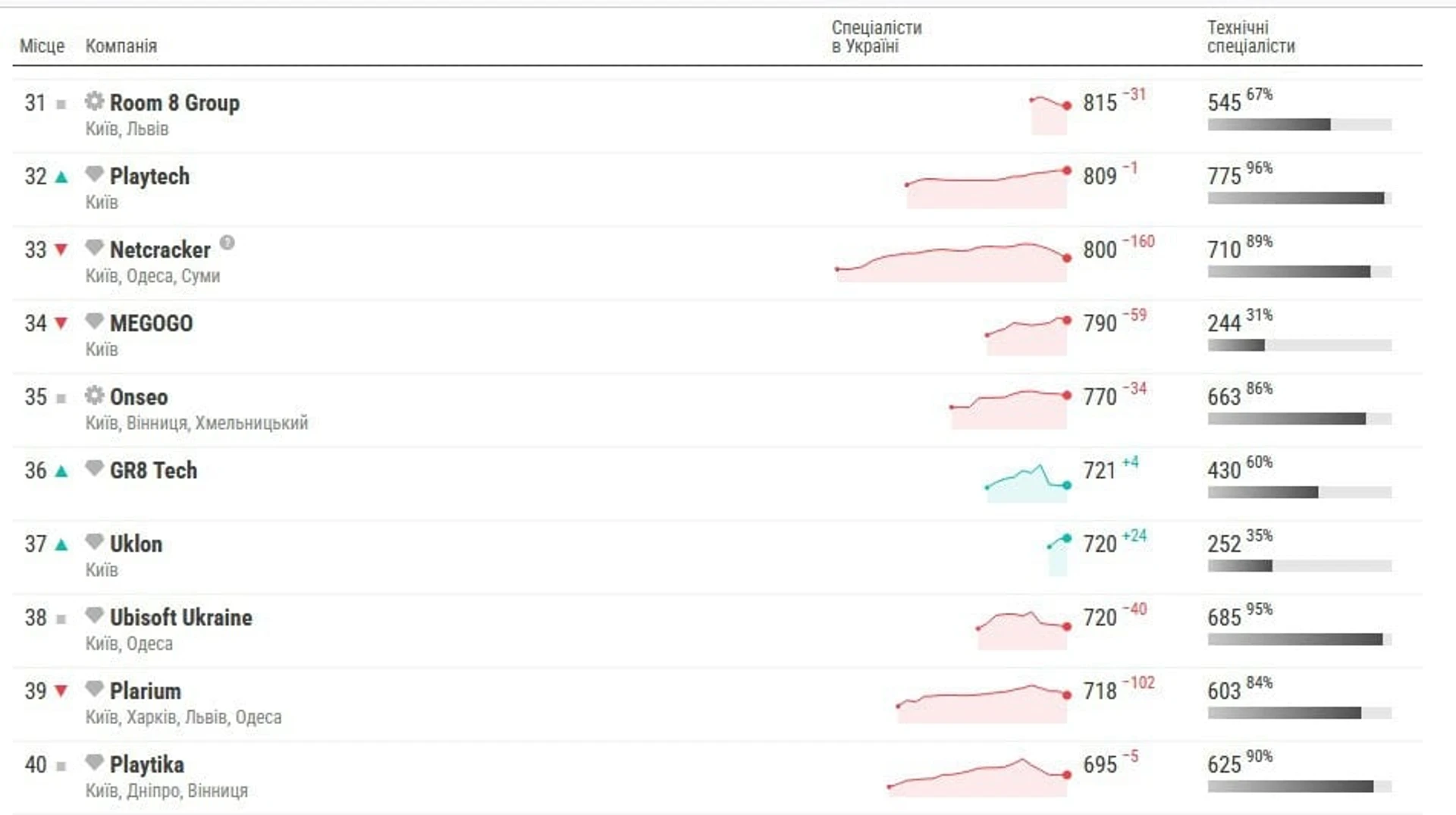Click the diamond icon next to Uklon
The width and height of the screenshot is (1456, 815).
tap(94, 542)
